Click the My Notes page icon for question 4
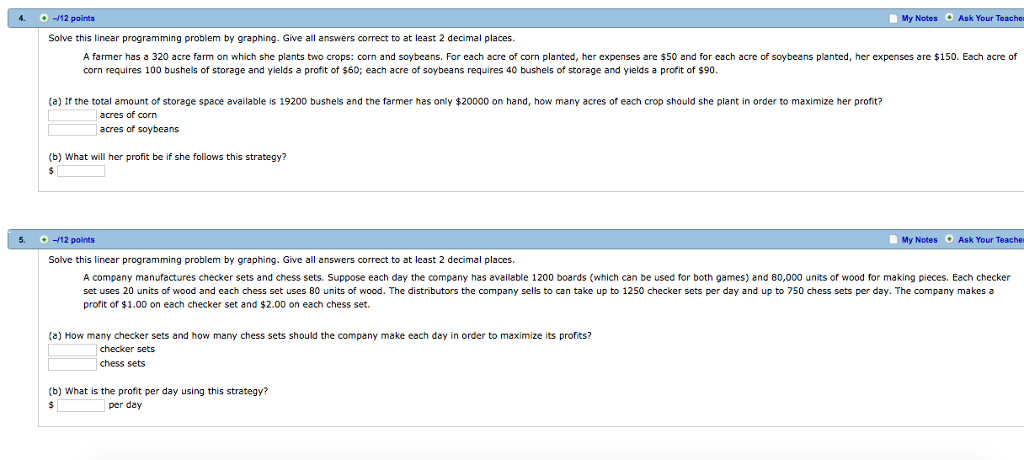This screenshot has height=460, width=1024. pyautogui.click(x=892, y=18)
